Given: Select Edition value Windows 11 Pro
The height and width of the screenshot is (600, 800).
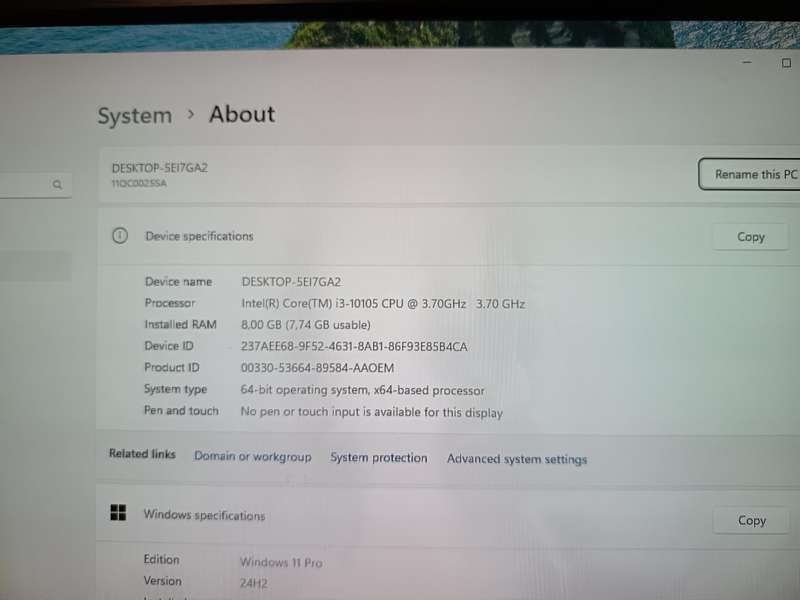Looking at the screenshot, I should [x=281, y=562].
